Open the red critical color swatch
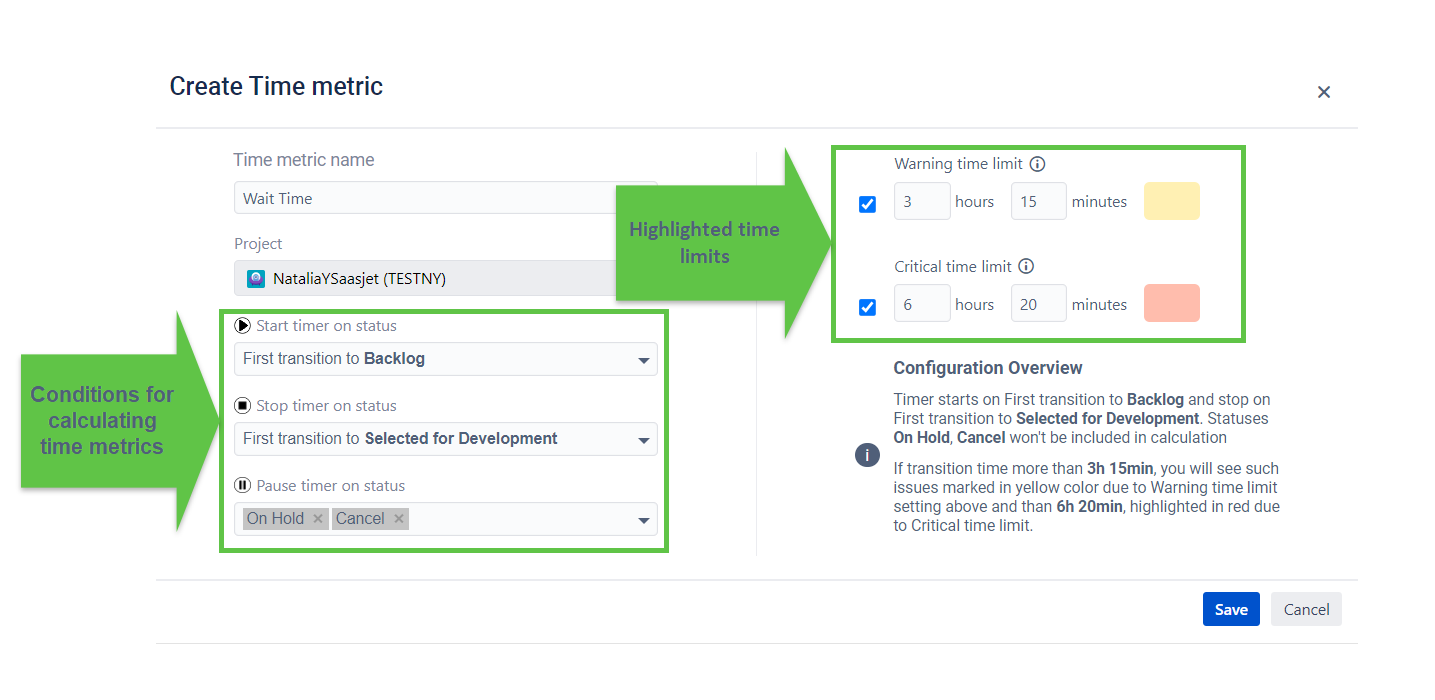The height and width of the screenshot is (700, 1435). [1171, 304]
